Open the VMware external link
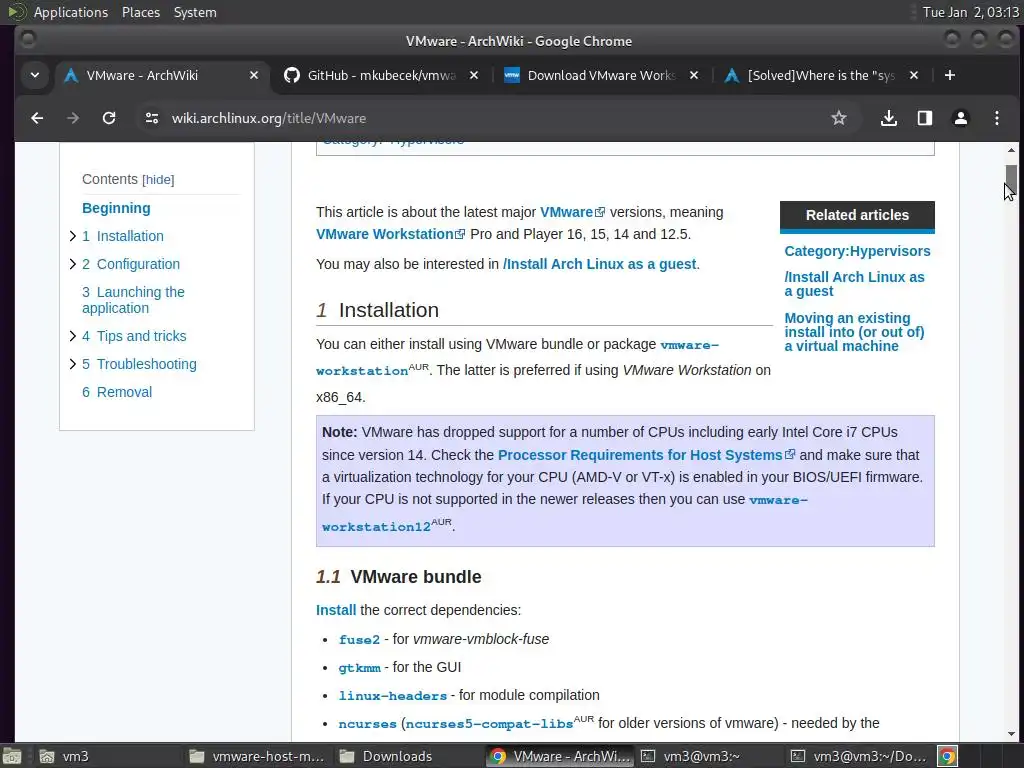The image size is (1024, 768). click(572, 212)
